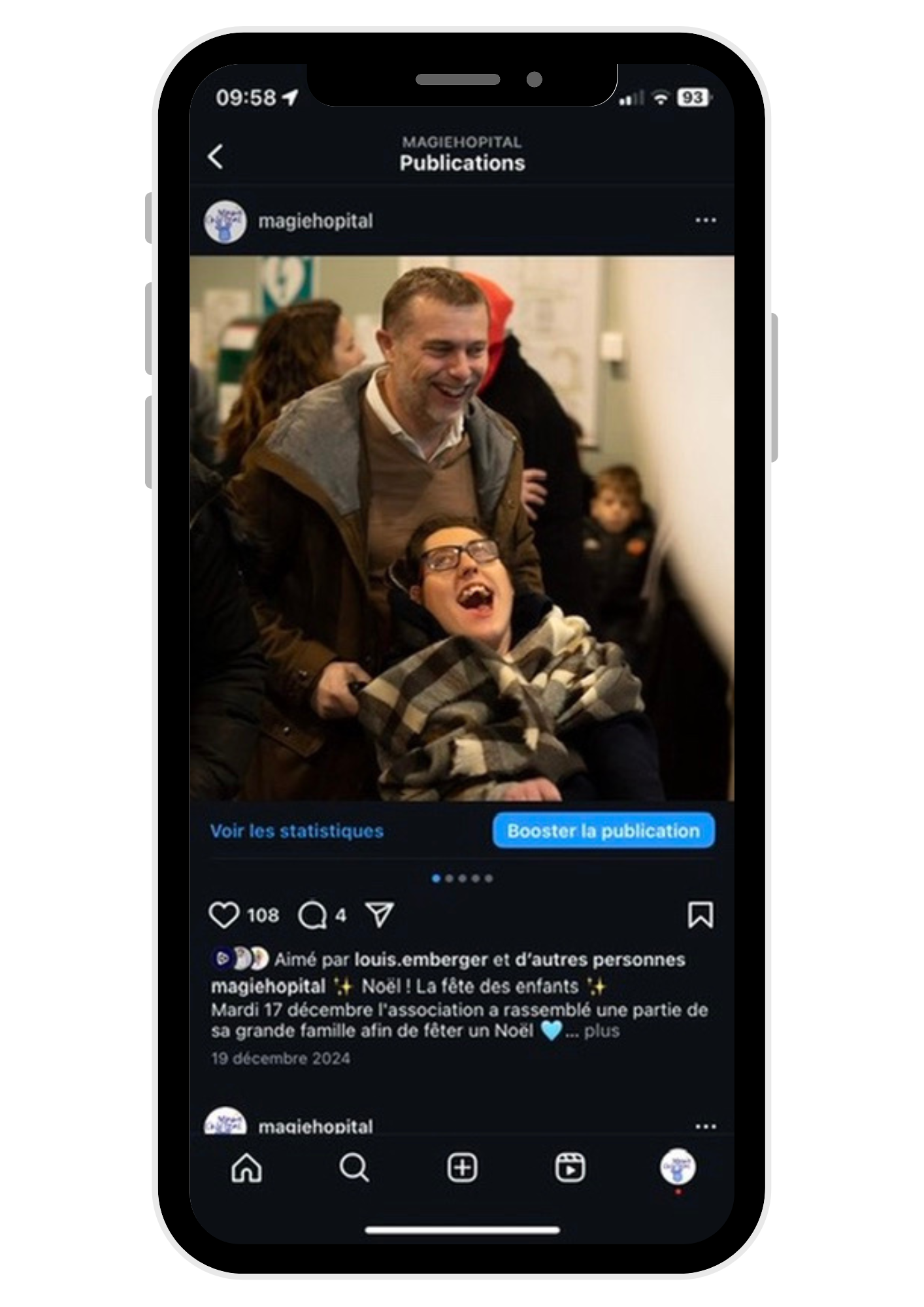
Task: Expand the caption by tapping "plus"
Action: 602,1031
